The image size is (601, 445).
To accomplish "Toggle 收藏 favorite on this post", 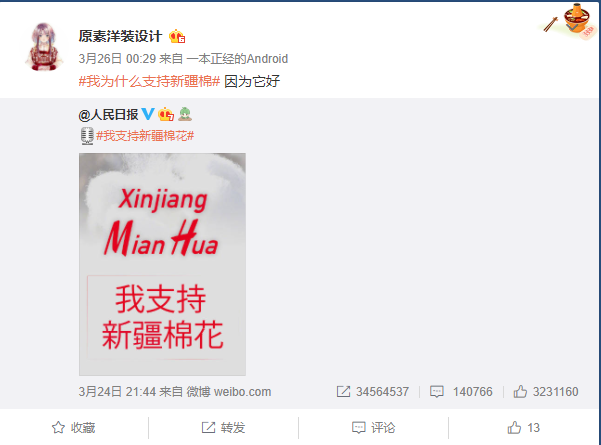I will point(74,428).
